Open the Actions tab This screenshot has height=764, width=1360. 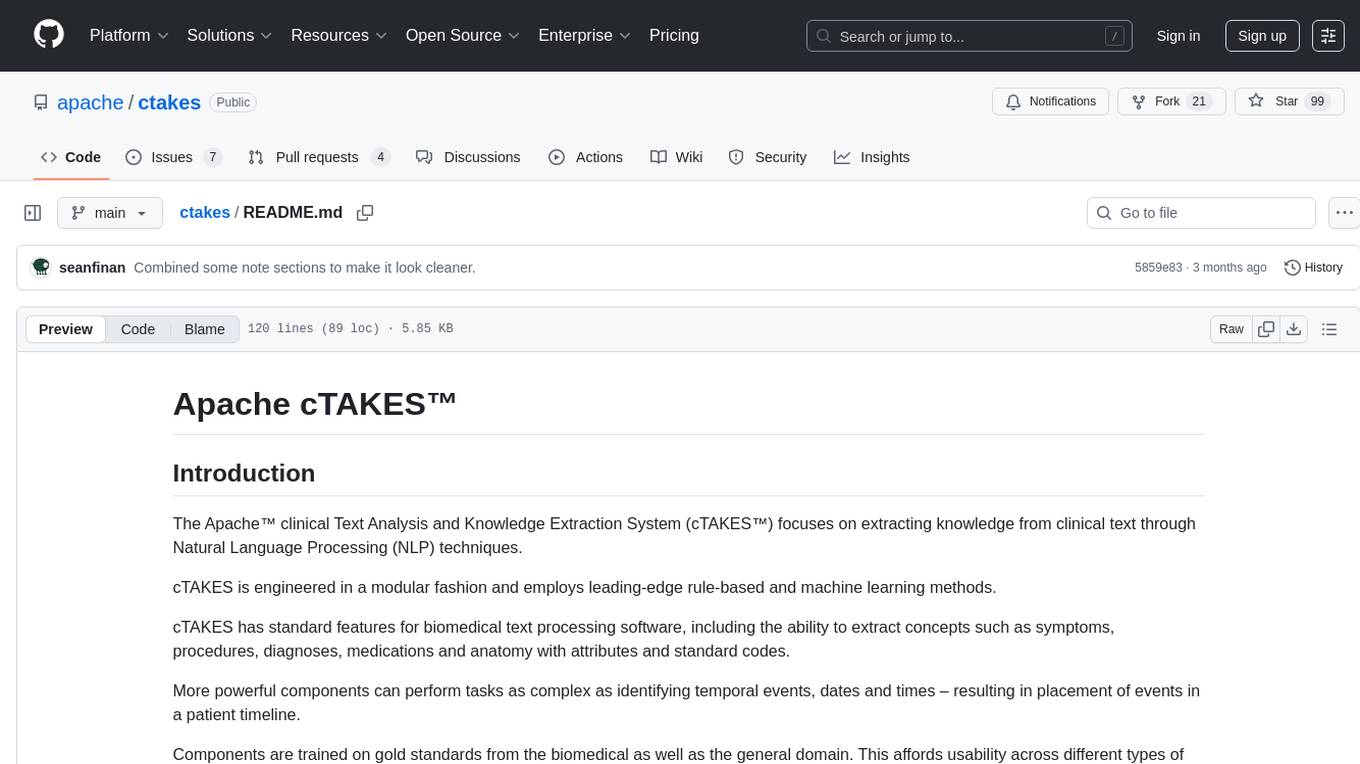click(x=586, y=157)
